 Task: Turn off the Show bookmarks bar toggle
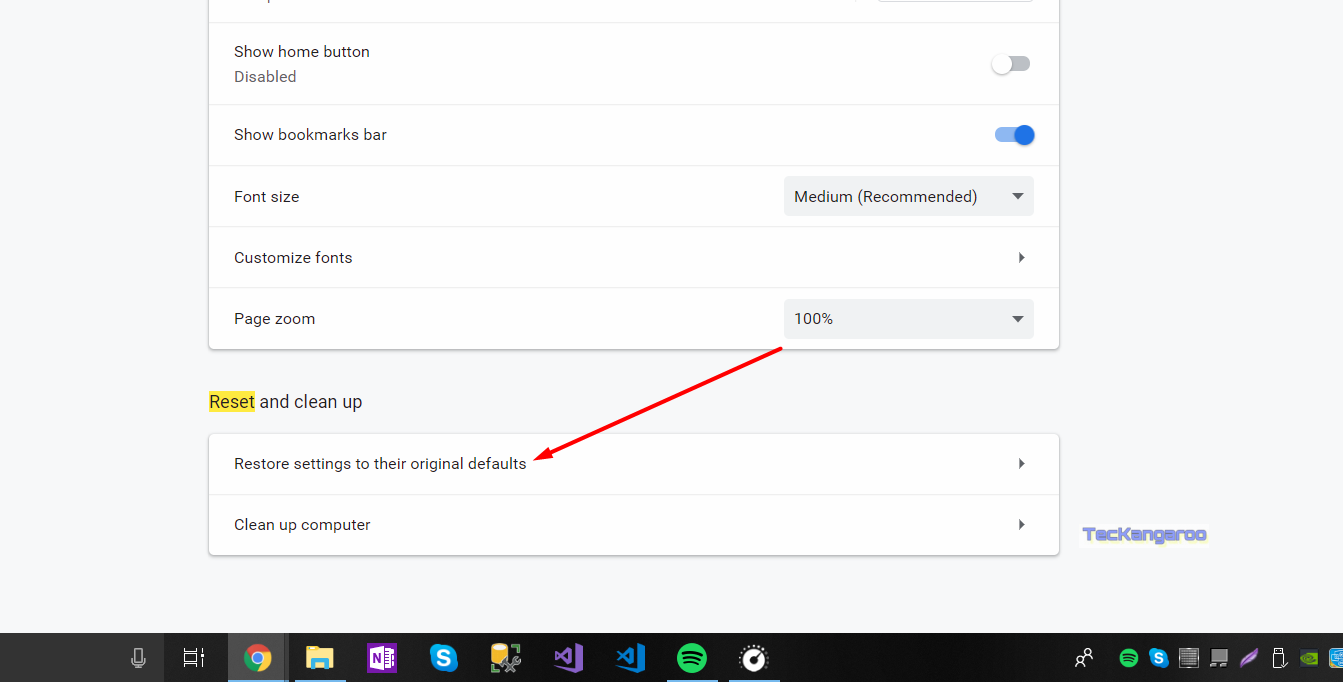click(x=1014, y=135)
